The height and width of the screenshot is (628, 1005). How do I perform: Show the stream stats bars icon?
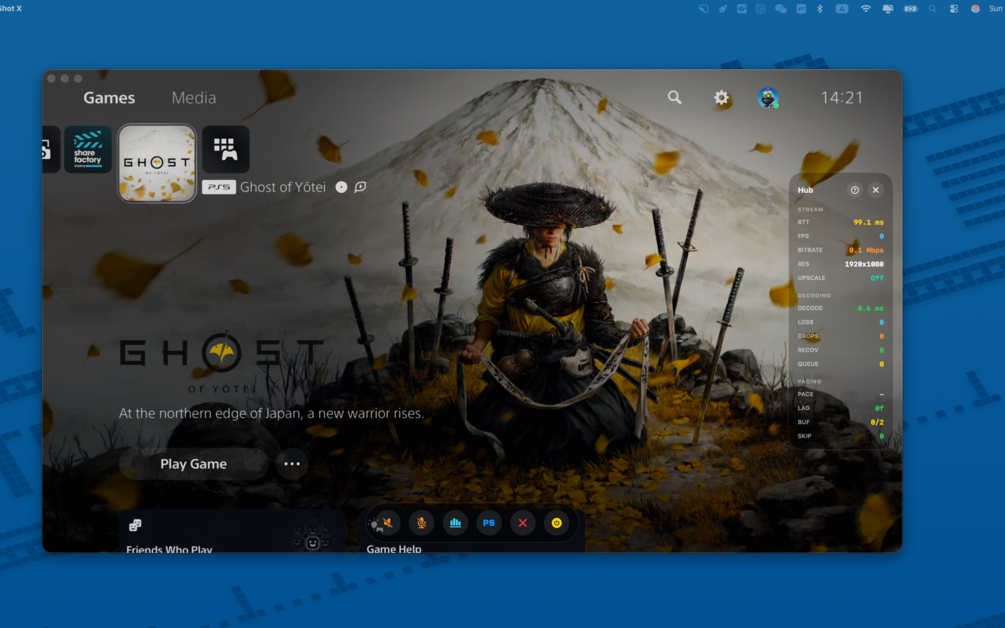tap(455, 523)
